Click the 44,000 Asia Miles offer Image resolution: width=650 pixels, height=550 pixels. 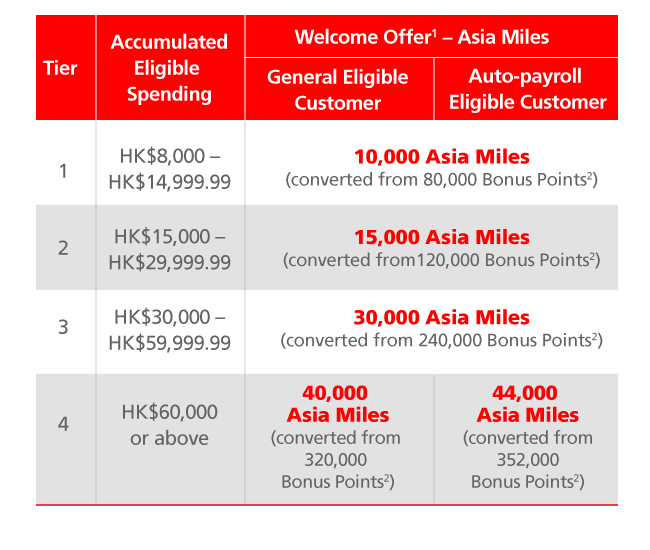pos(527,404)
